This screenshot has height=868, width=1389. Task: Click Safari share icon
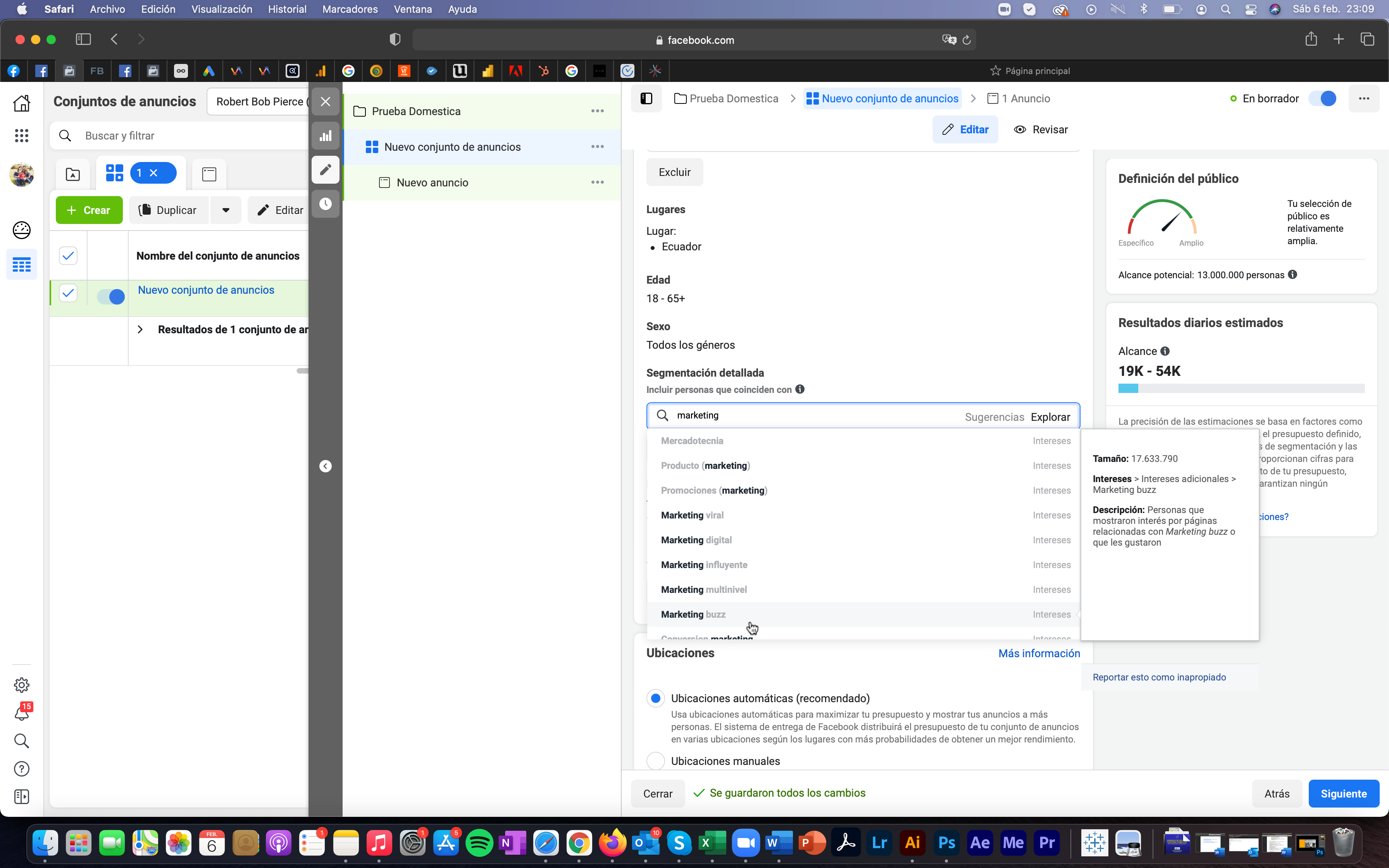tap(1311, 39)
